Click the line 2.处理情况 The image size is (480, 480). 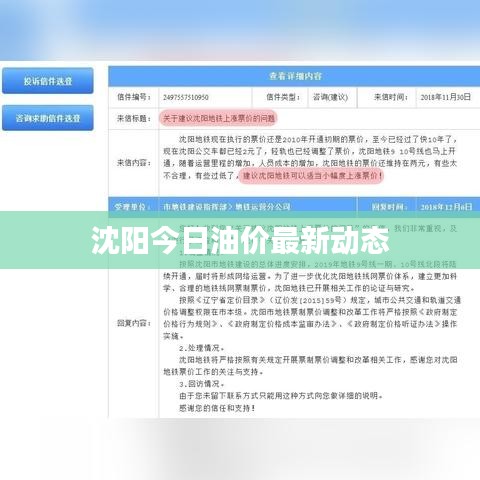click(x=201, y=348)
